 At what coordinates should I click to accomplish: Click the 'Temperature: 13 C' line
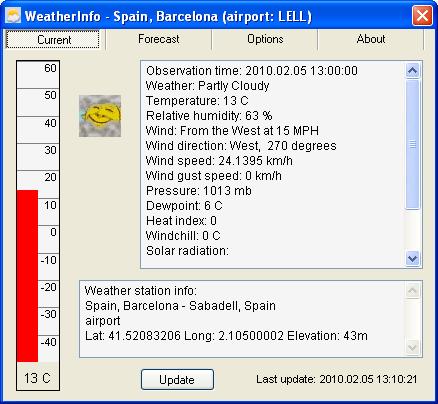click(197, 101)
